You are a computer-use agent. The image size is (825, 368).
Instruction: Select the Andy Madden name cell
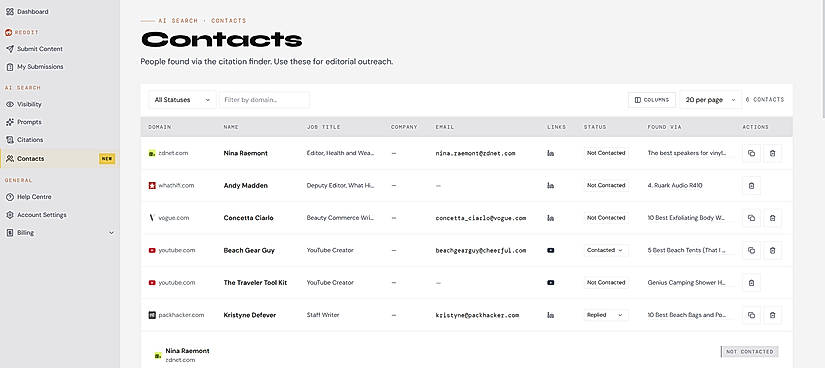coord(246,185)
